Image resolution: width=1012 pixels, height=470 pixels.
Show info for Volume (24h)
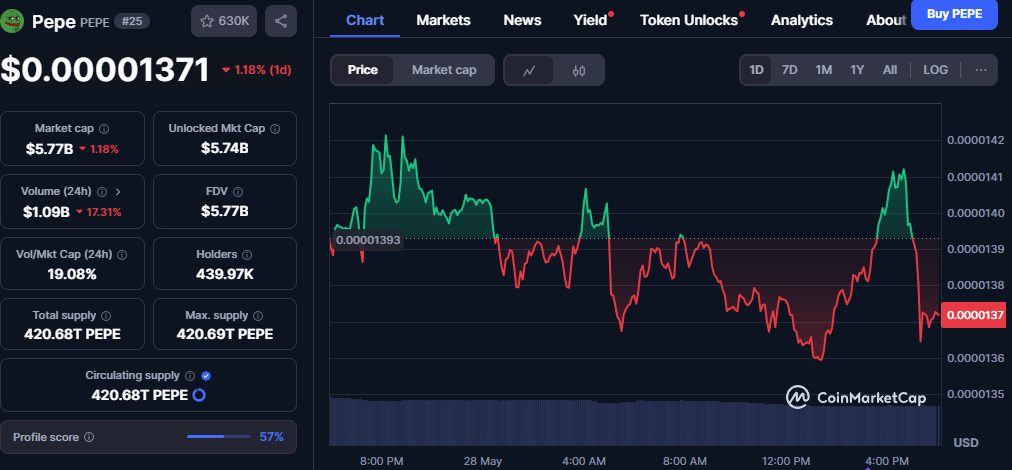[102, 192]
